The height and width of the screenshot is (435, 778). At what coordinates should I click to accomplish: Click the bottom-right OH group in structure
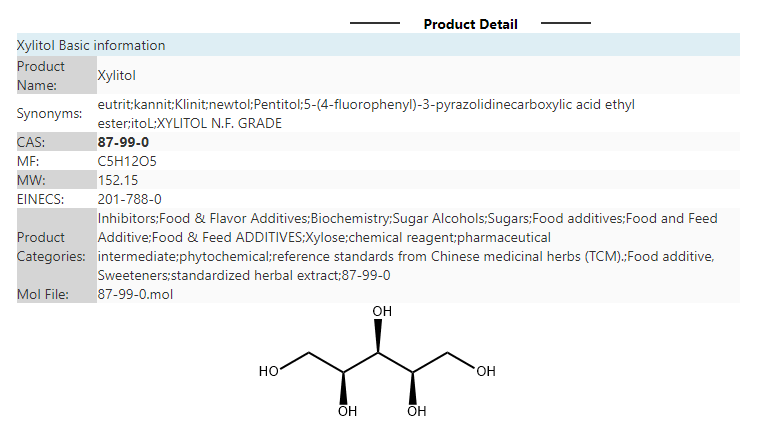[416, 411]
